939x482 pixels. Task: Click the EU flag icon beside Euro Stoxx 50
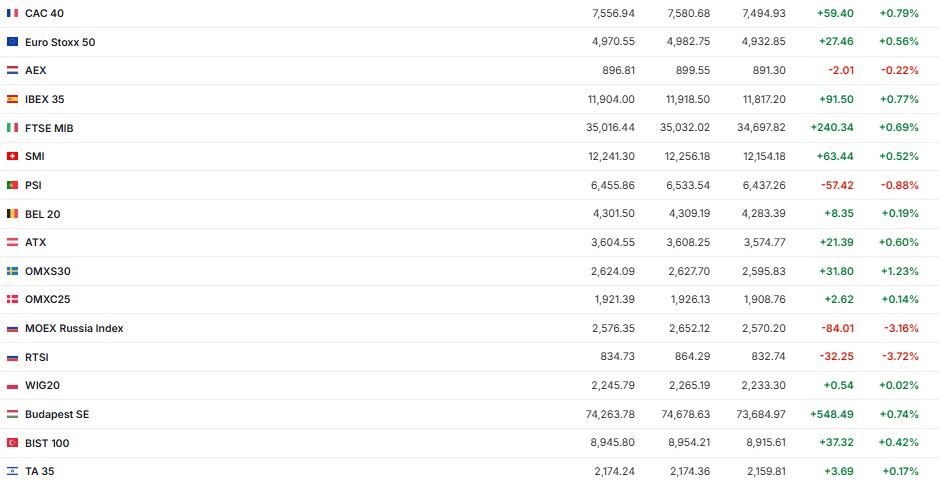(12, 42)
